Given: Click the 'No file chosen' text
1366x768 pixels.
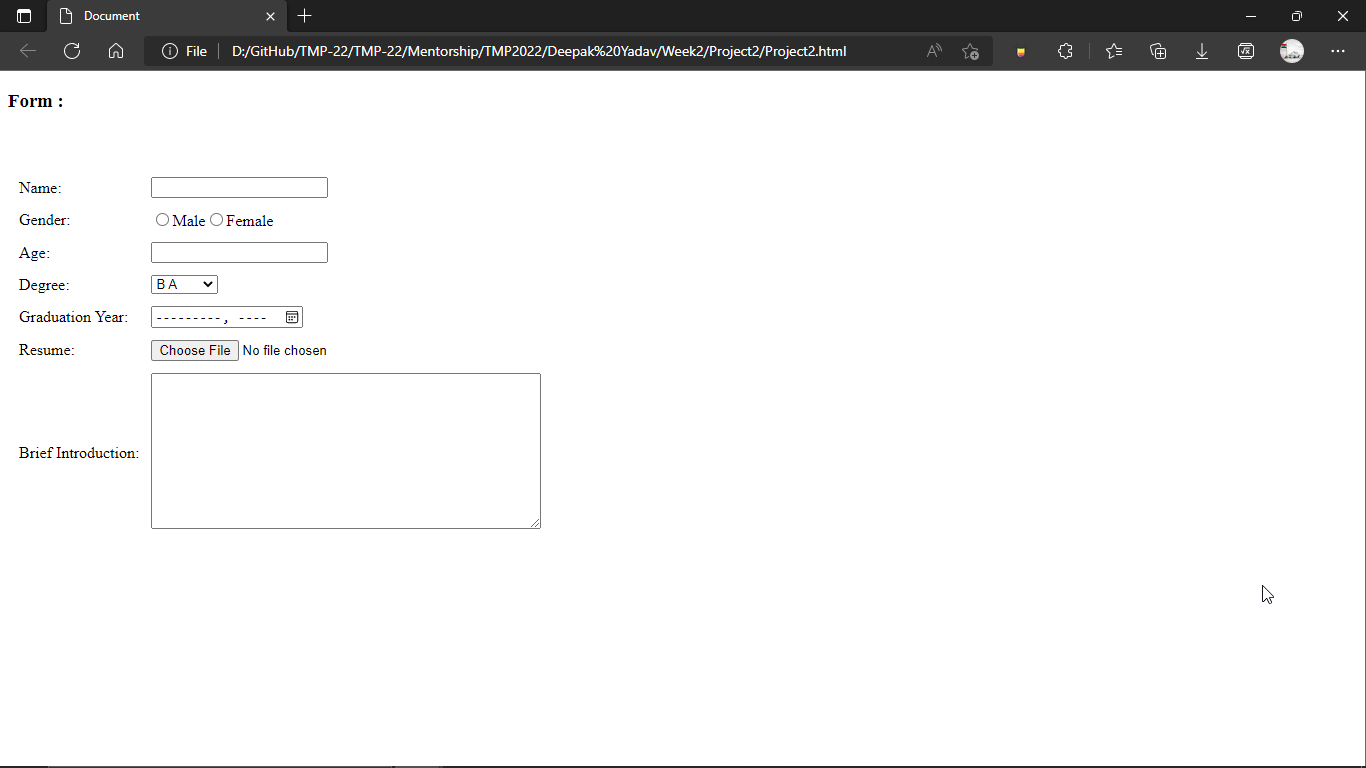Looking at the screenshot, I should [285, 350].
